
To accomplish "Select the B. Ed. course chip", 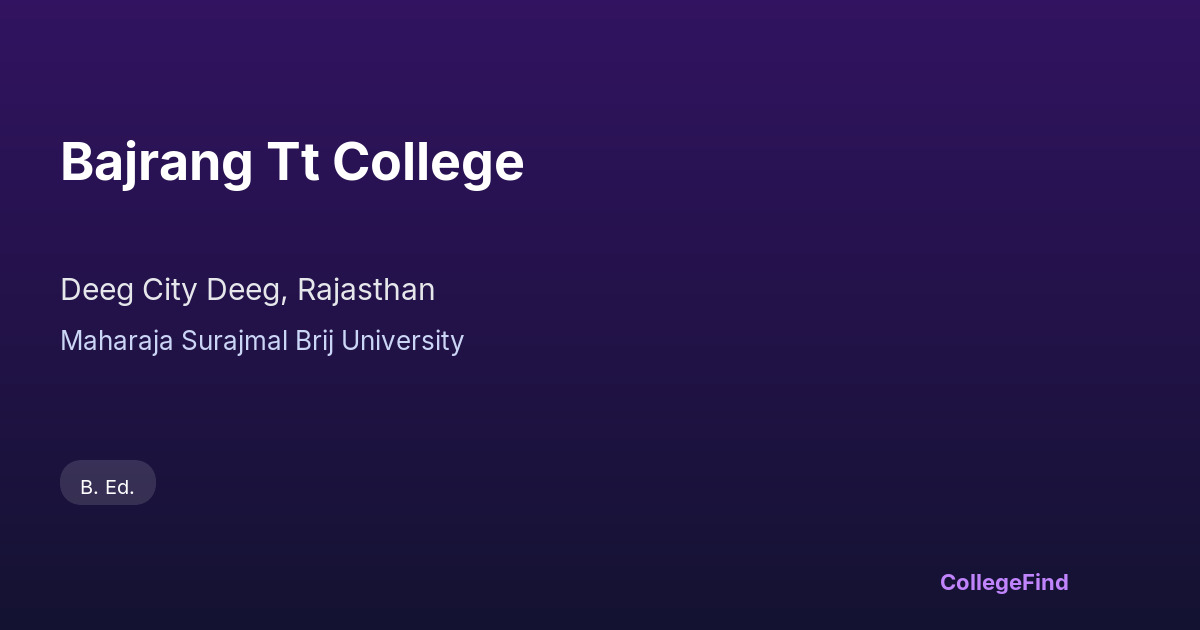I will [108, 487].
